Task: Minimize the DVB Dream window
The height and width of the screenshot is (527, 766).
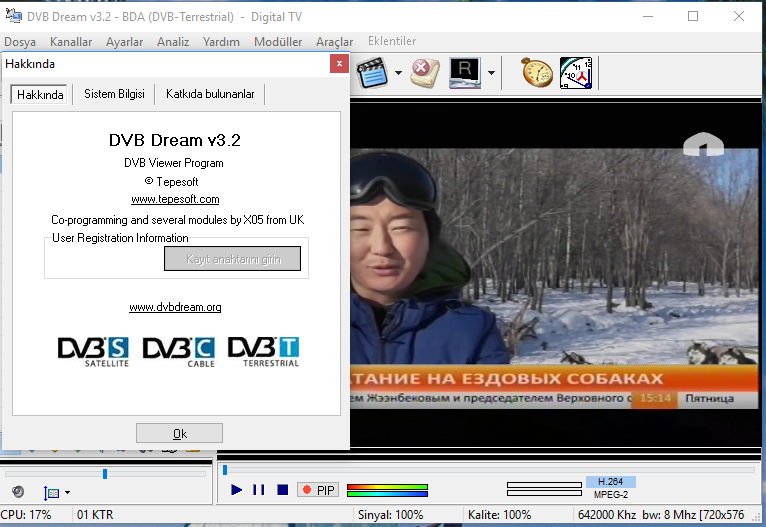Action: pyautogui.click(x=648, y=16)
